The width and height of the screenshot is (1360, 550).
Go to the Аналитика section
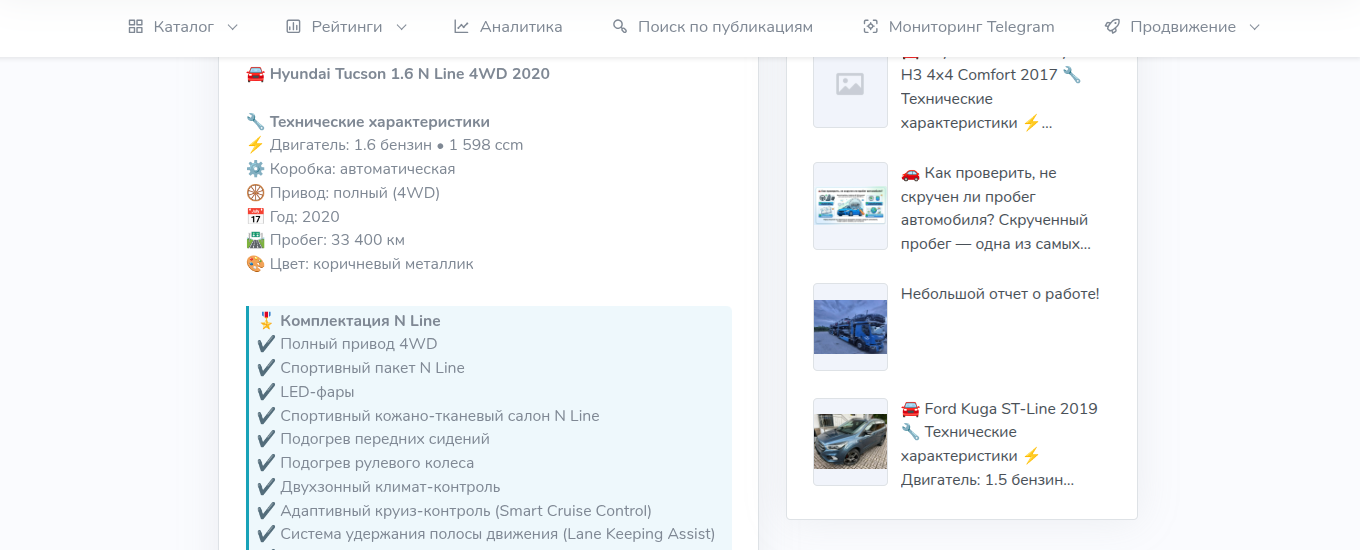point(508,27)
